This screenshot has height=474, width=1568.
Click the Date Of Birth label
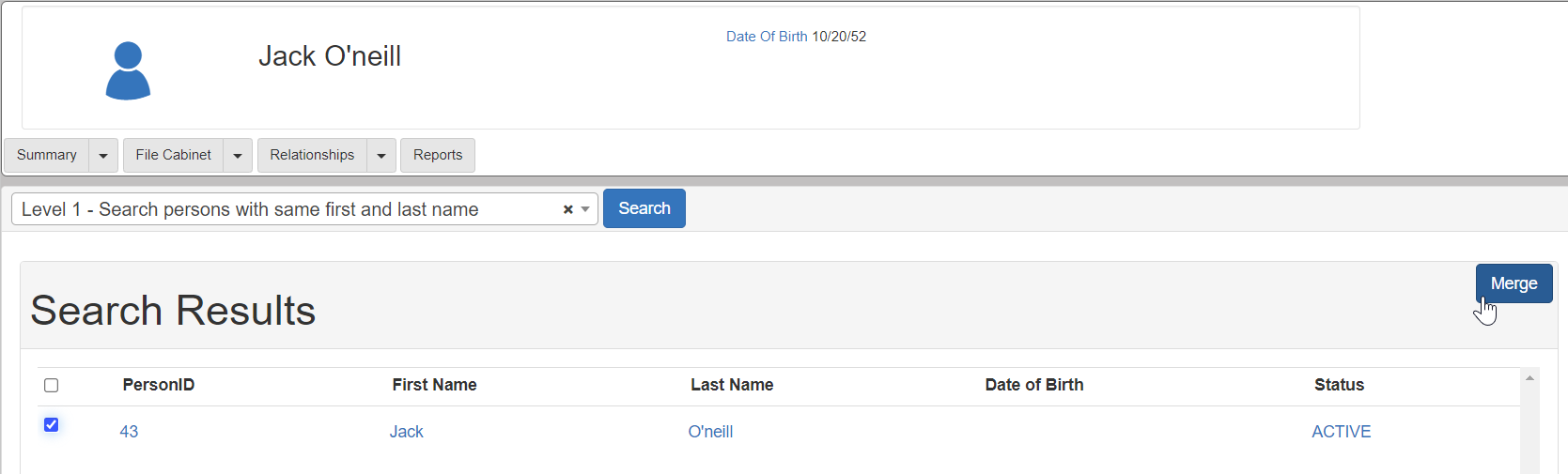coord(767,37)
